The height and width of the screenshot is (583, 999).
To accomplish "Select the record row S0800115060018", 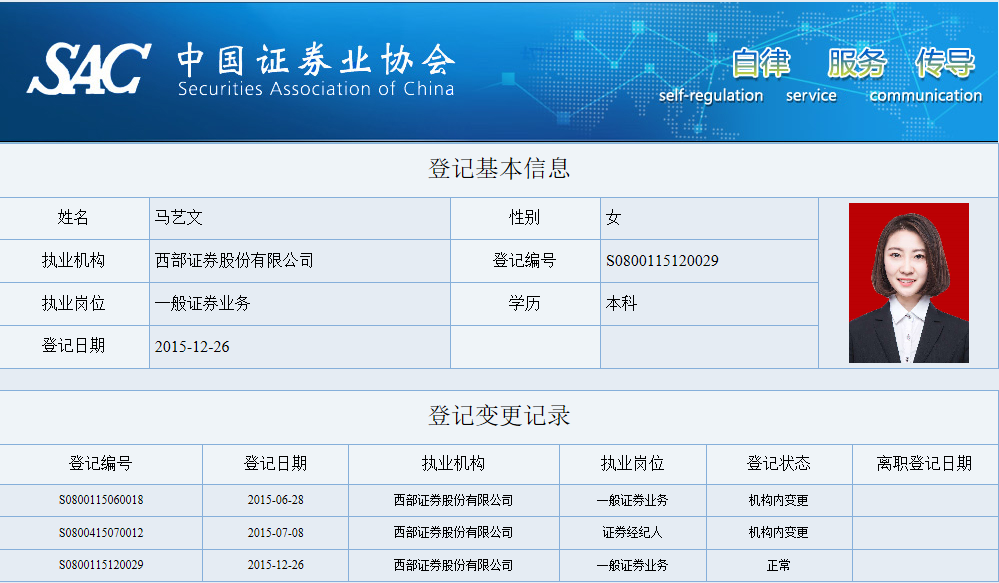I will [100, 500].
